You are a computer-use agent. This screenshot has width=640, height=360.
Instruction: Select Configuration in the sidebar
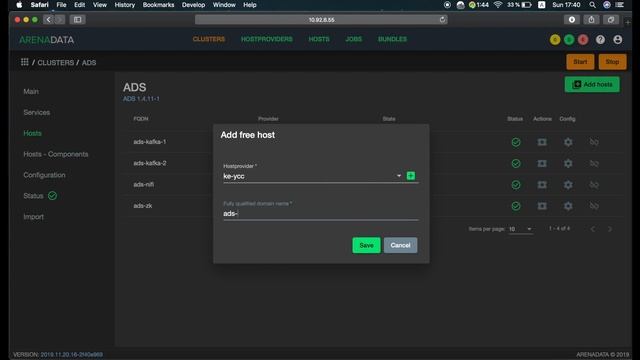coord(44,175)
